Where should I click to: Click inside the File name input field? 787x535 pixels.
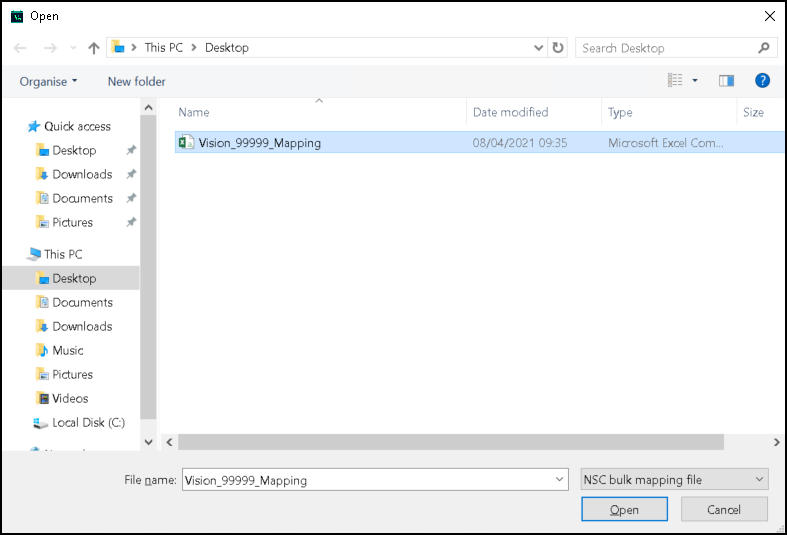tap(365, 480)
